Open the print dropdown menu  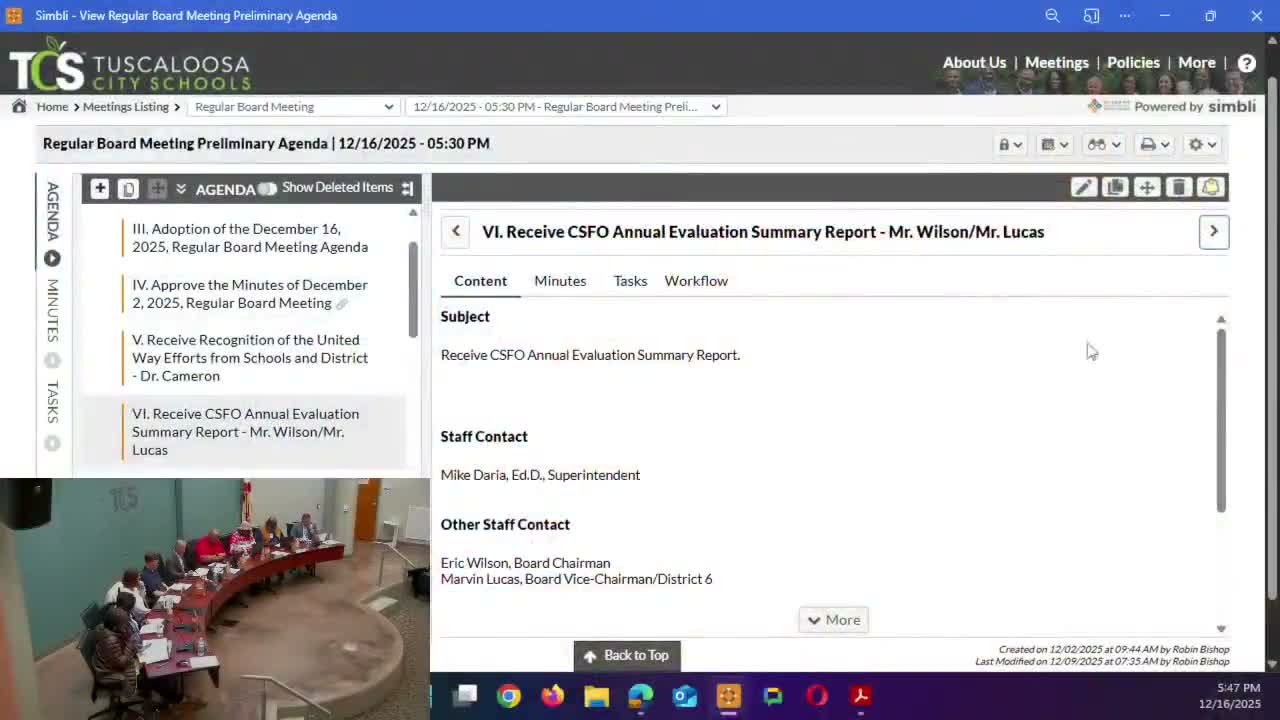pos(1155,144)
